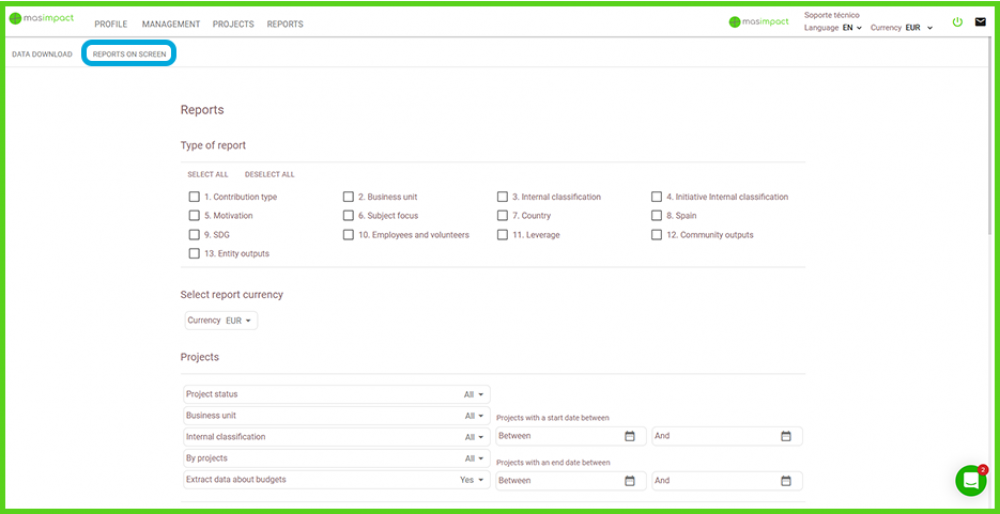This screenshot has height=514, width=1000.
Task: Tick the Community outputs checkbox
Action: [x=657, y=235]
